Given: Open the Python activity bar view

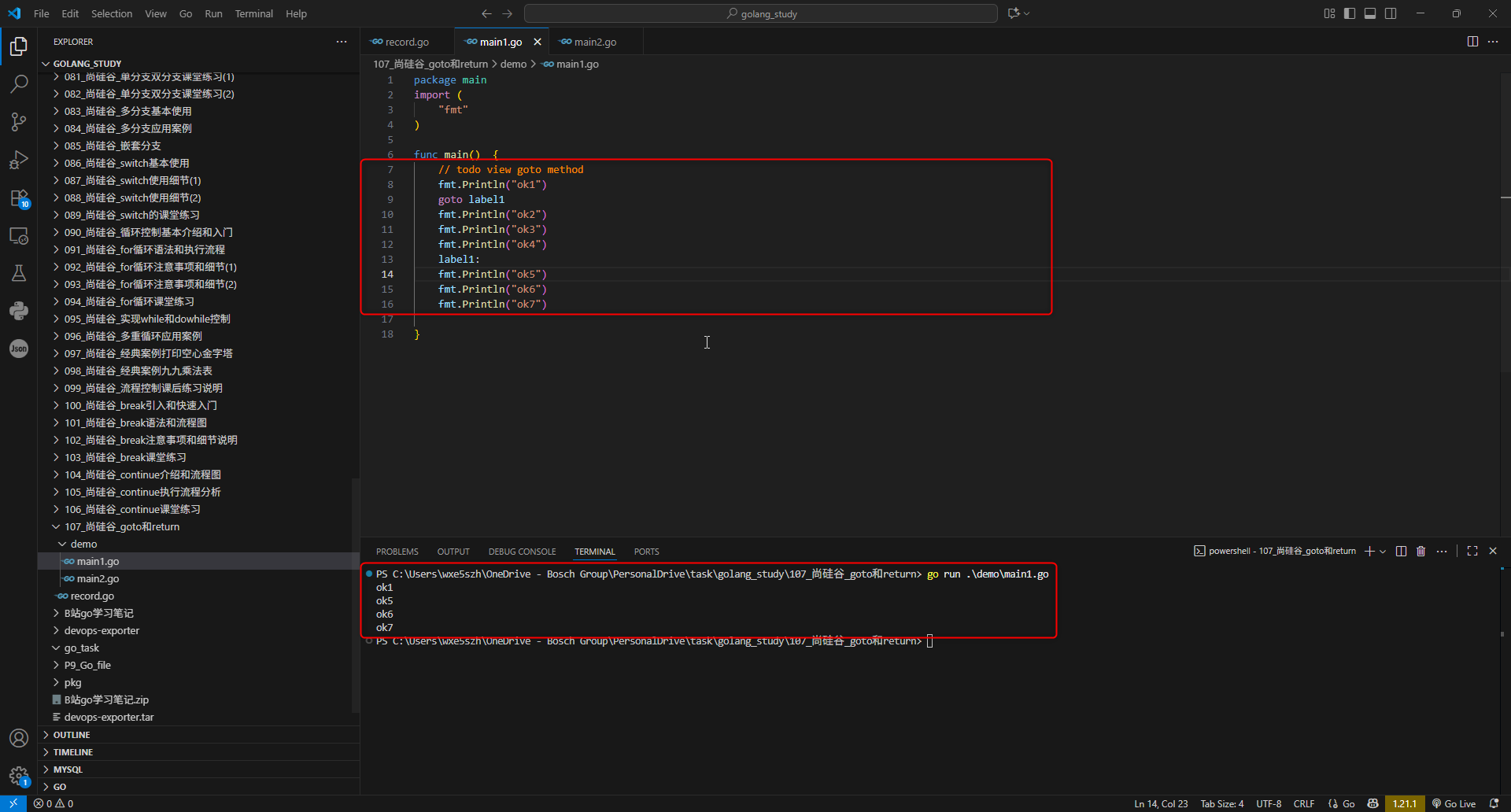Looking at the screenshot, I should pyautogui.click(x=19, y=311).
